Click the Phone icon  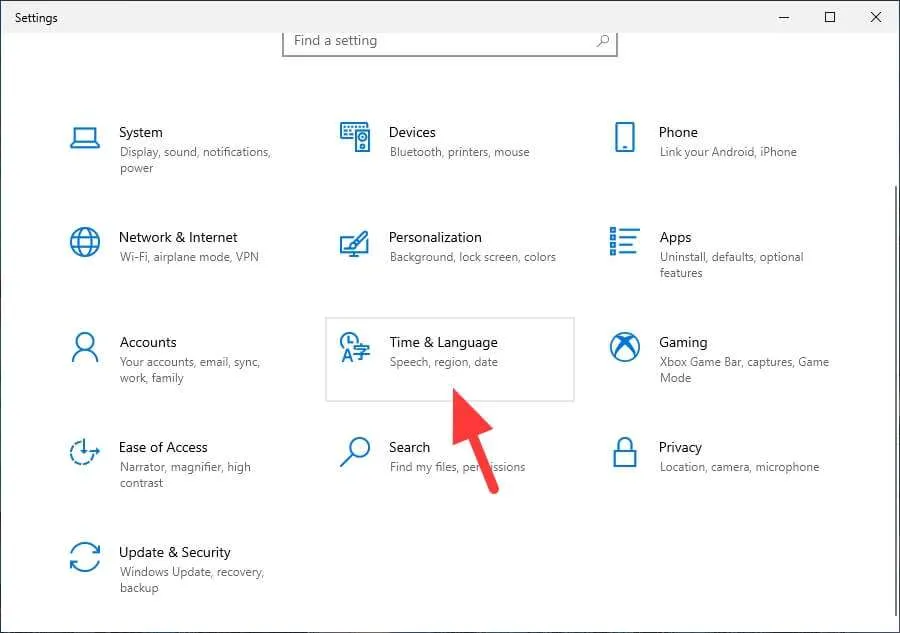(624, 137)
